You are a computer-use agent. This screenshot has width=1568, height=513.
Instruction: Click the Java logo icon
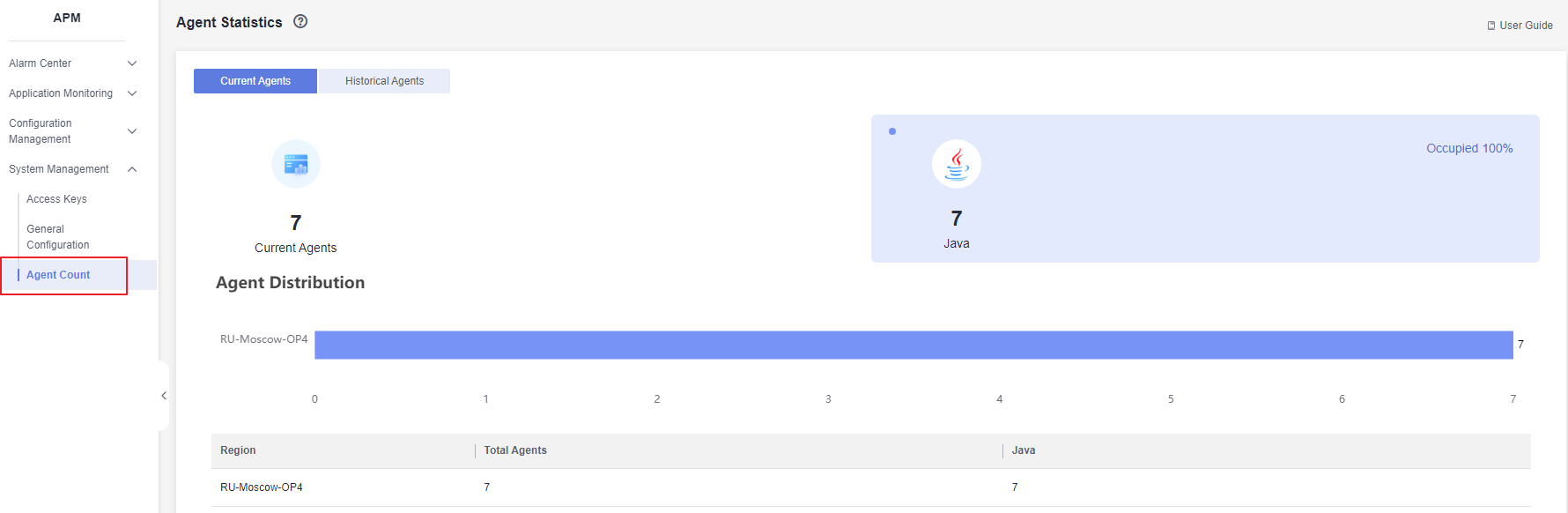pos(956,164)
